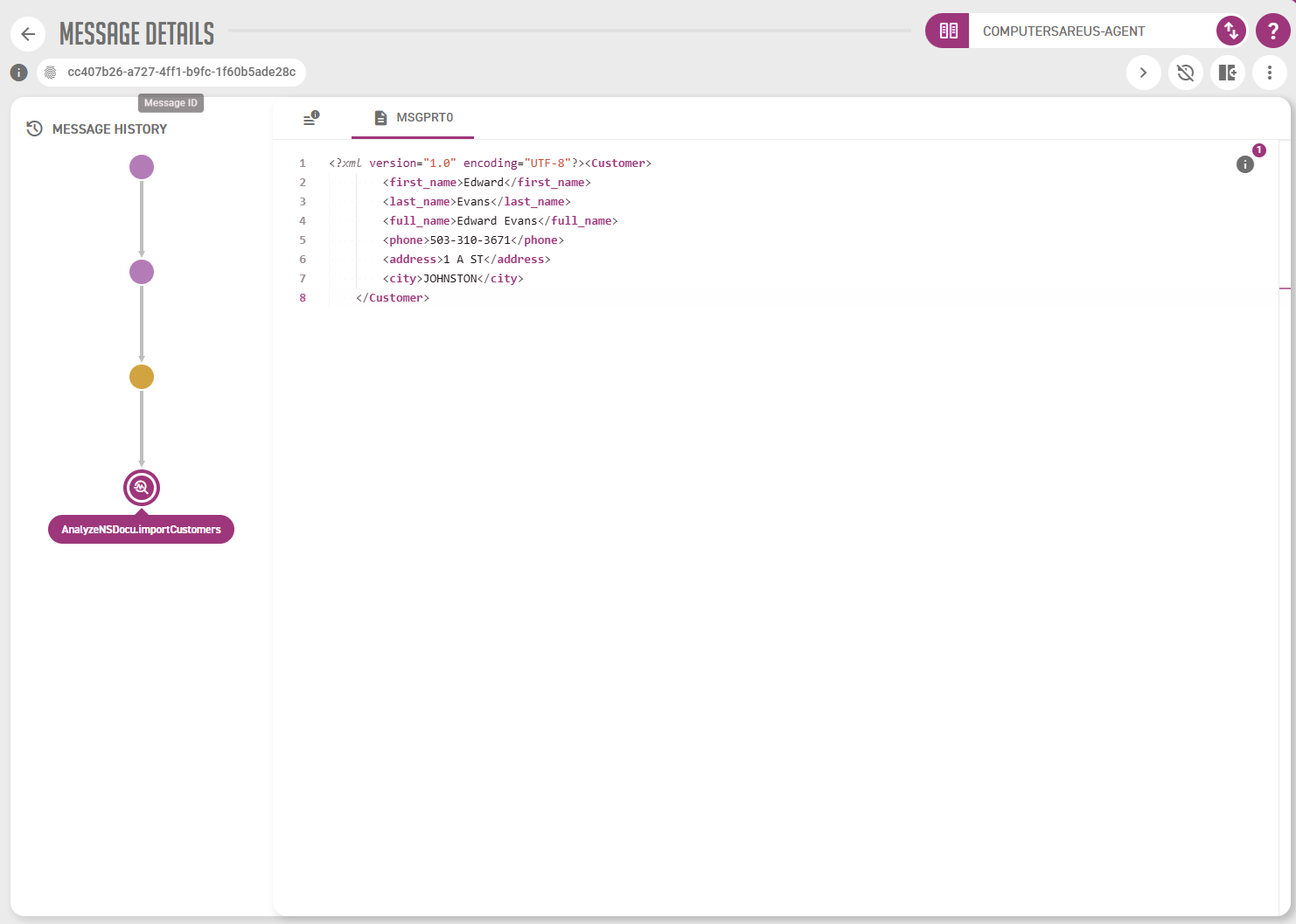The image size is (1296, 924).
Task: Select the second purple history node
Action: tap(142, 272)
